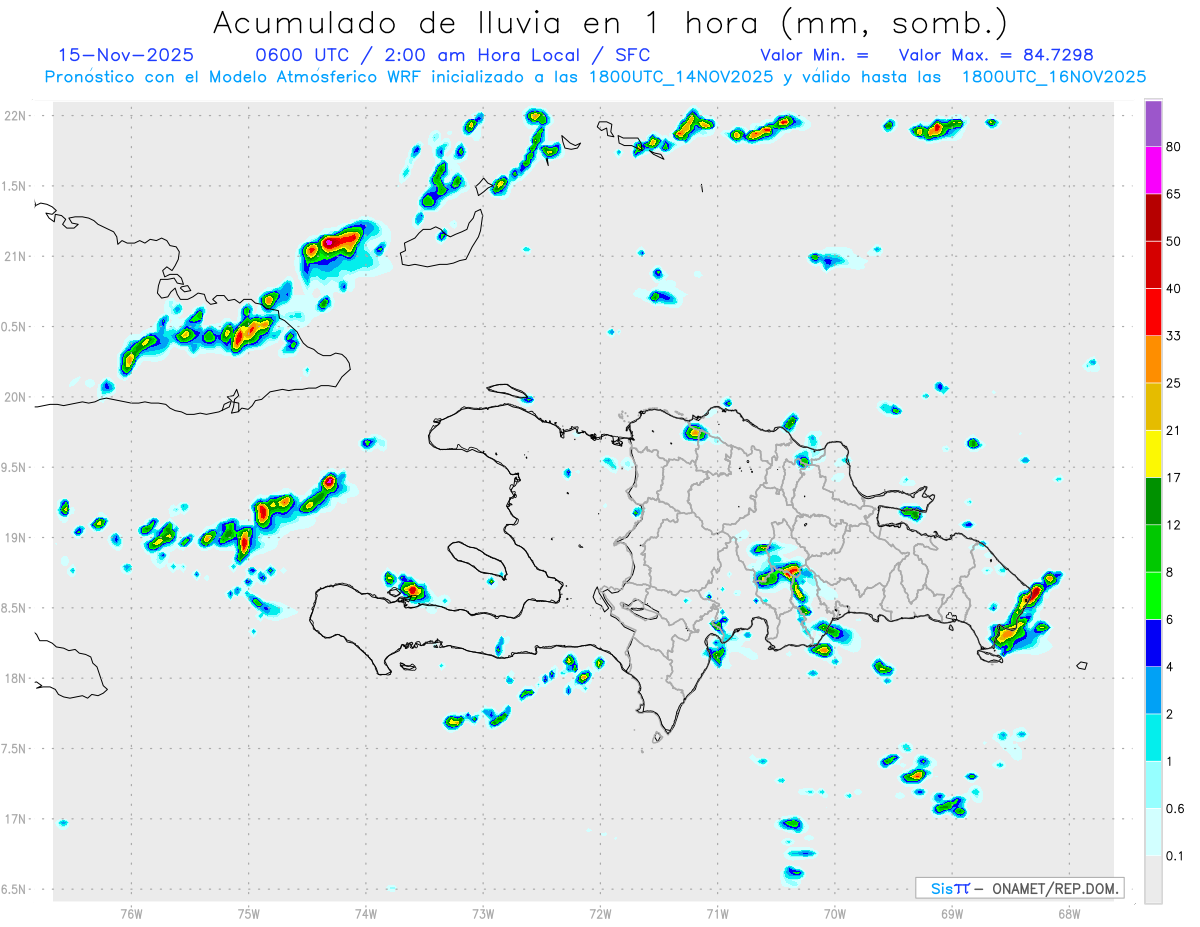The image size is (1200, 927).
Task: Click the '0600 UTC / 2:00 am Hora Local / SFC' text
Action: [453, 55]
